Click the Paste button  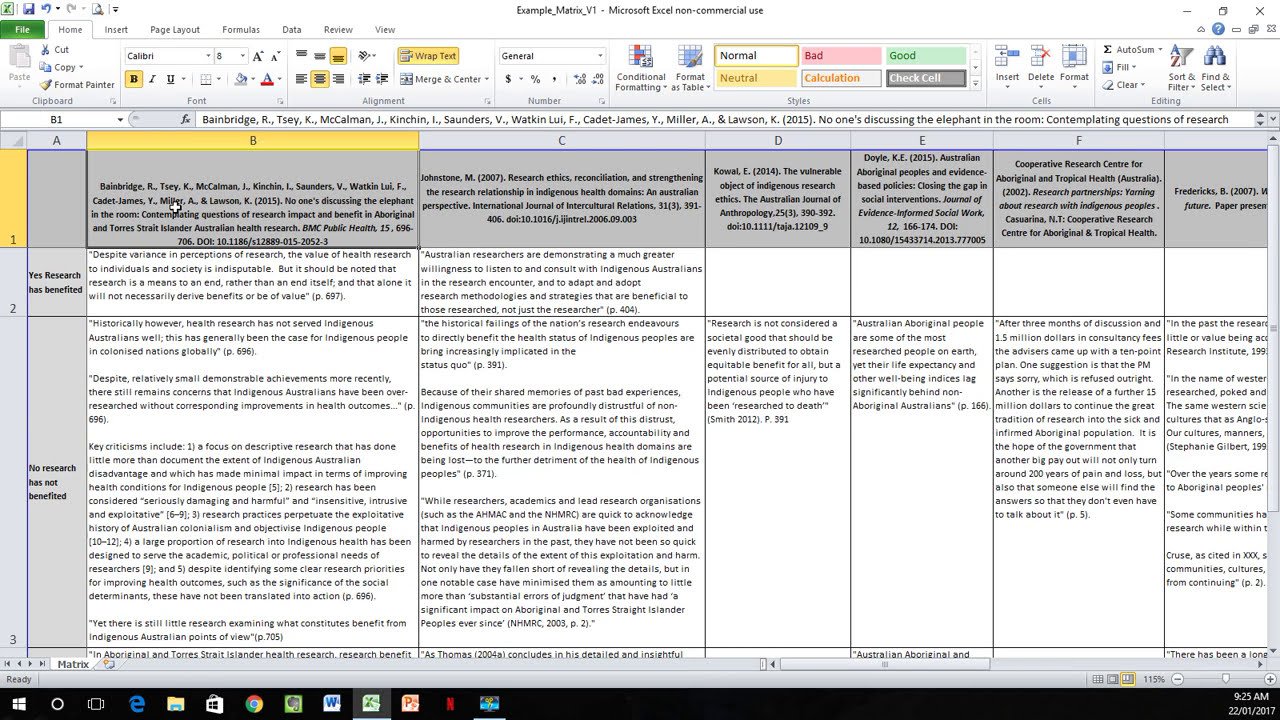pyautogui.click(x=19, y=65)
